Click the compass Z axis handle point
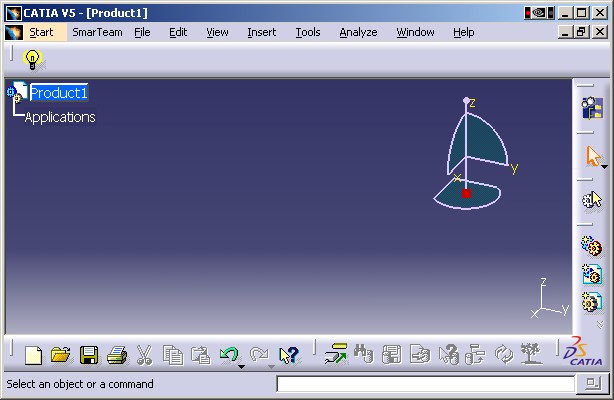This screenshot has height=400, width=614. click(466, 101)
